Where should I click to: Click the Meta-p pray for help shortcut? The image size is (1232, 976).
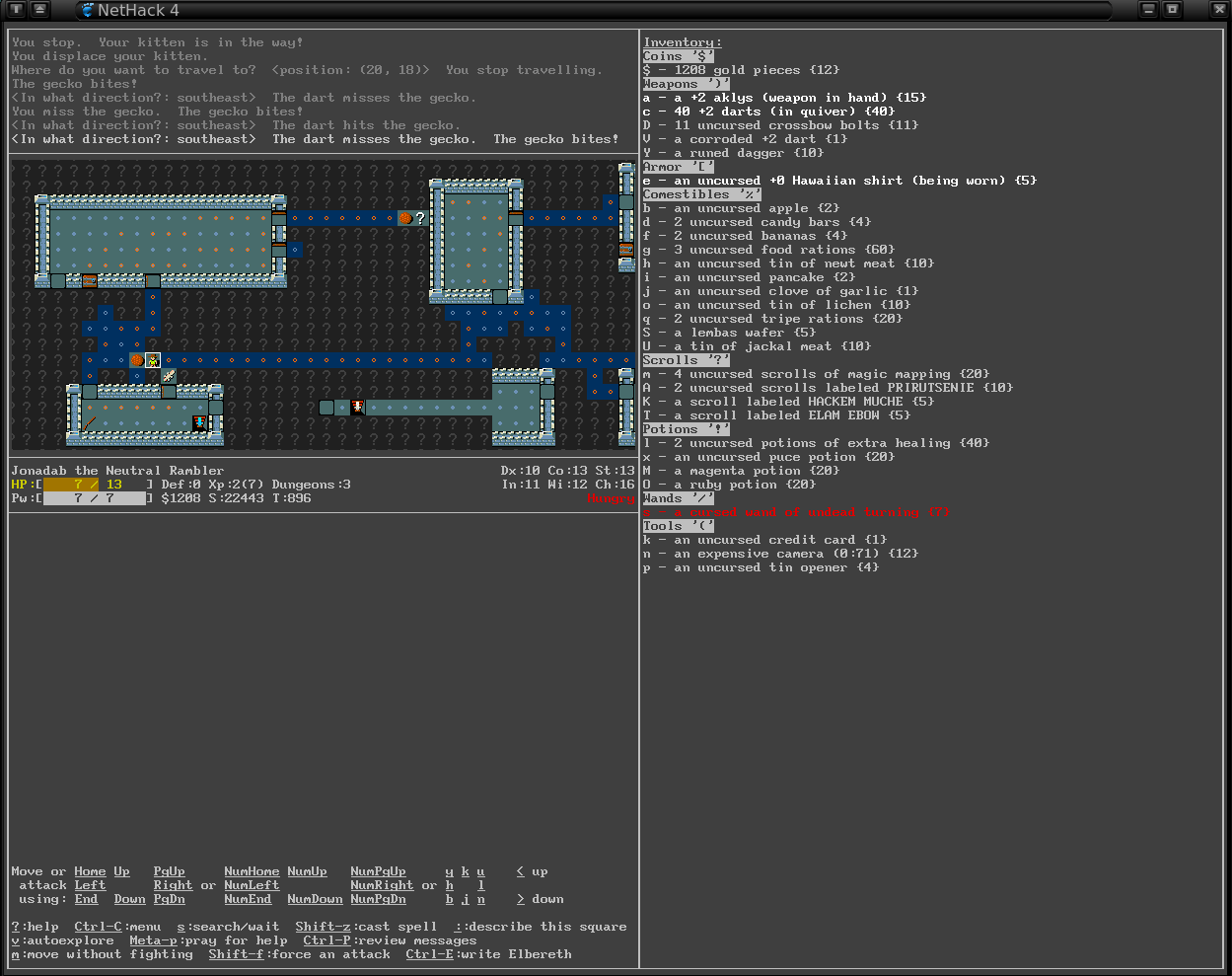pos(208,940)
